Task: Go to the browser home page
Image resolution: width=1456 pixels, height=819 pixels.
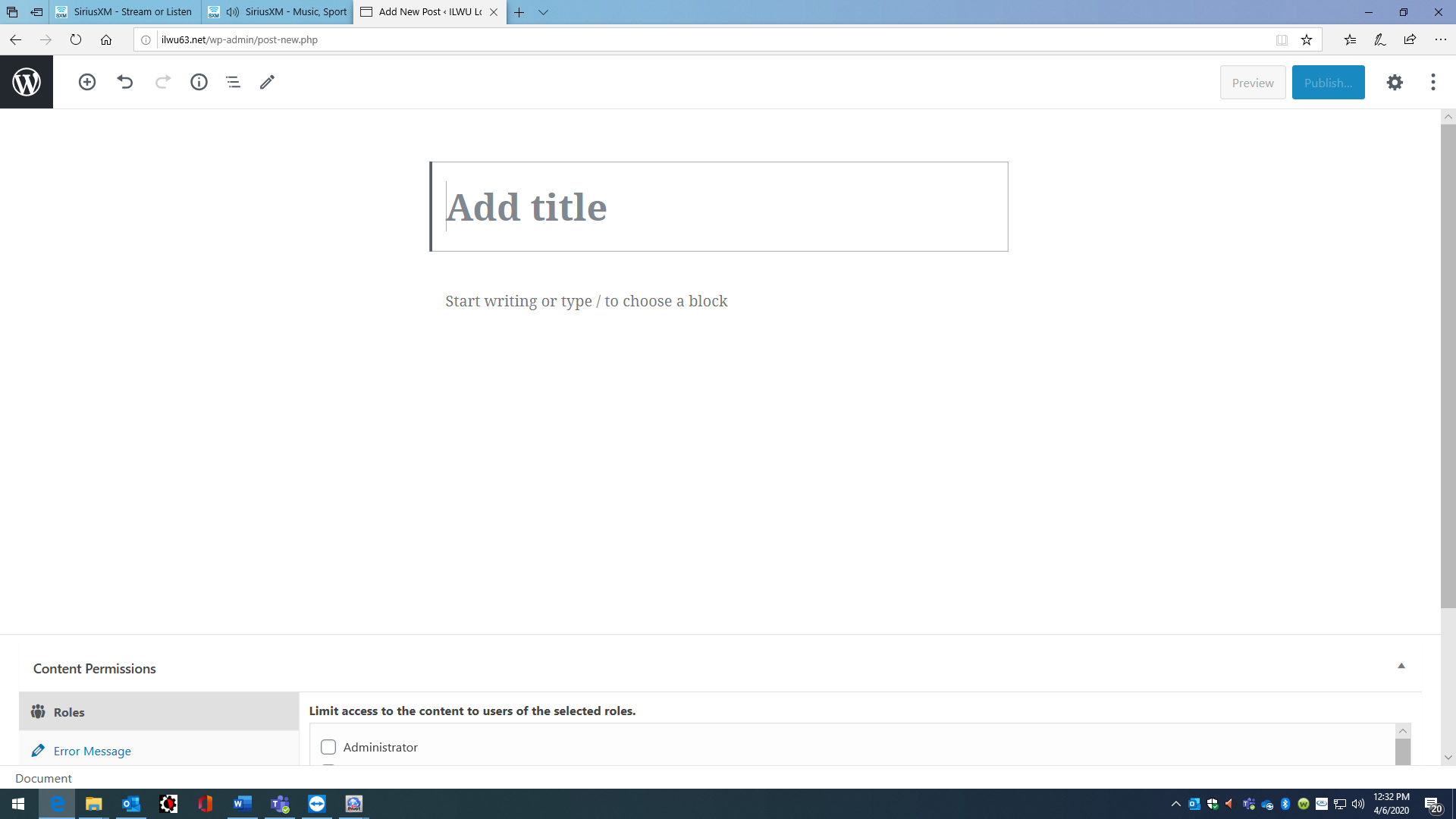Action: pos(106,39)
